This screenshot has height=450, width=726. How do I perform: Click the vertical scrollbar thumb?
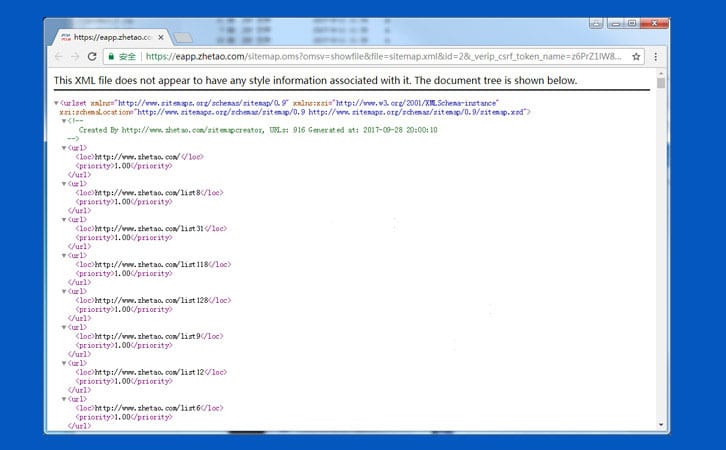[x=661, y=83]
